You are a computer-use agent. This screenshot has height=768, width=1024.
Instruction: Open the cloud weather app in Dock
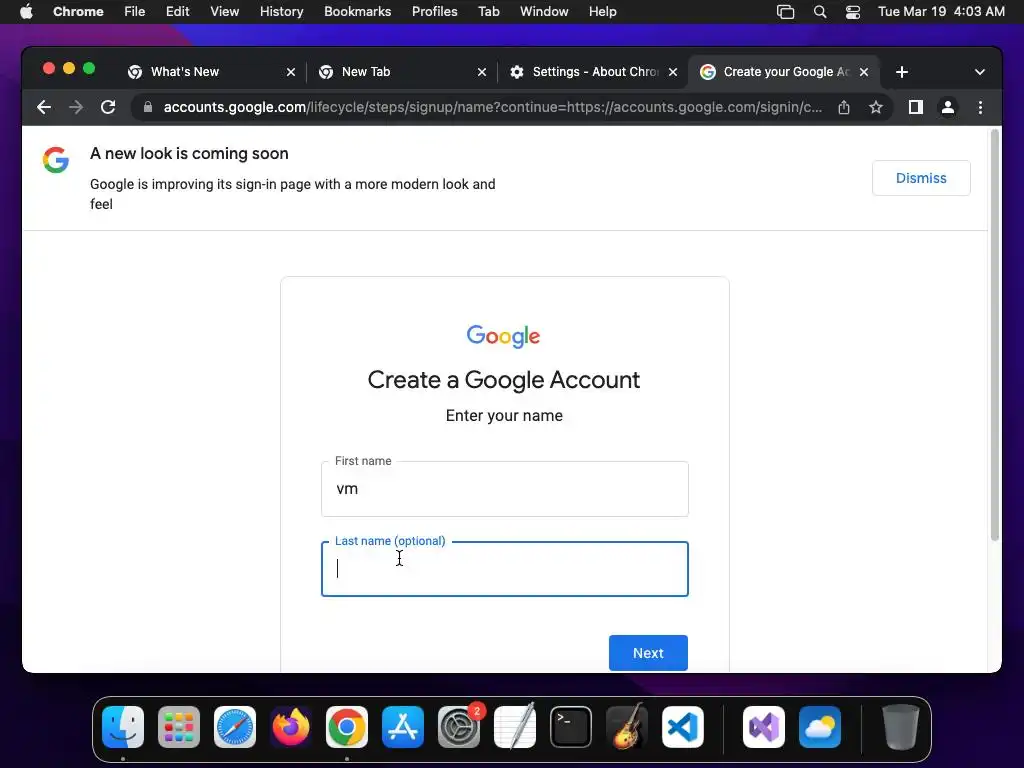pos(820,727)
